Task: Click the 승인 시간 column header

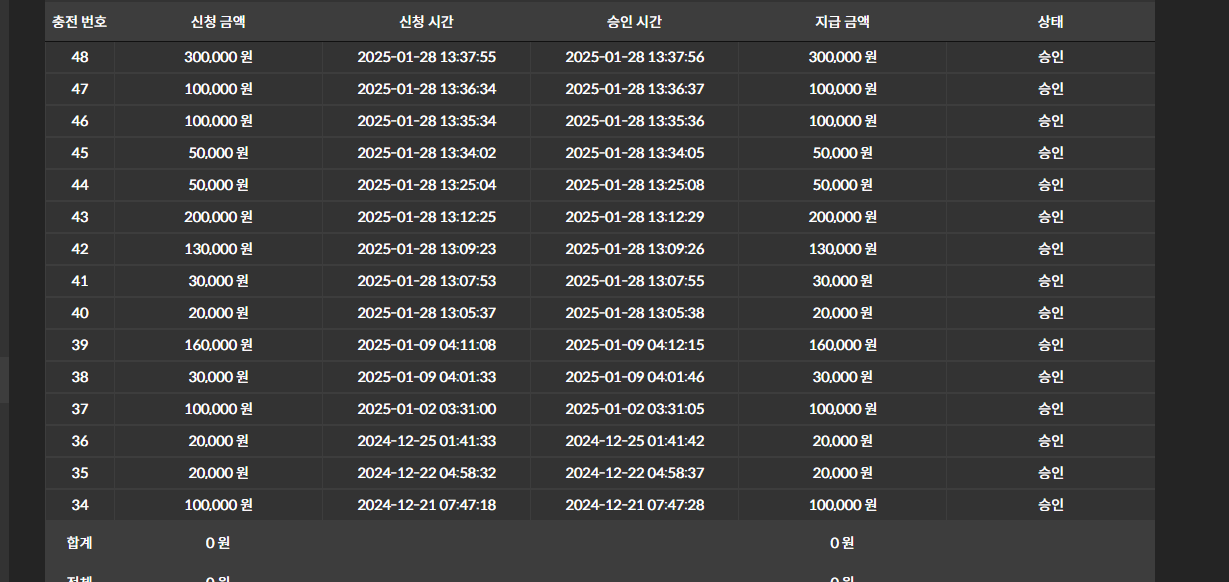Action: (634, 22)
